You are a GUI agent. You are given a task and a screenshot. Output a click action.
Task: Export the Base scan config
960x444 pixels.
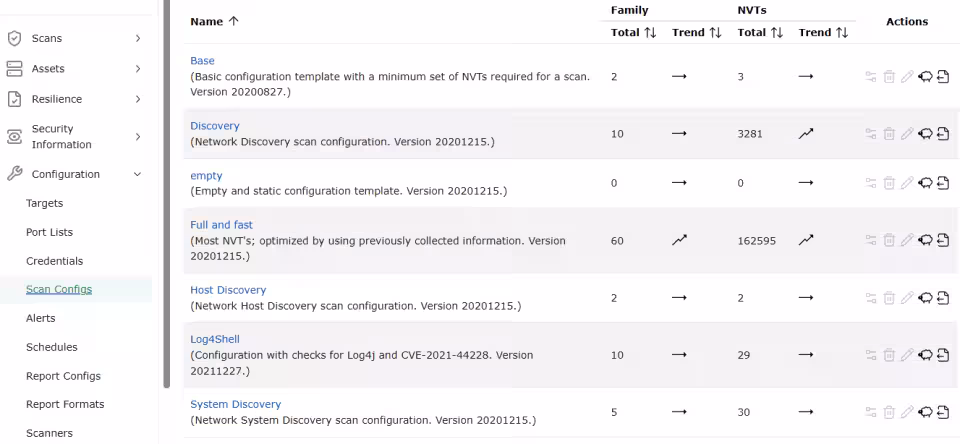click(x=943, y=77)
